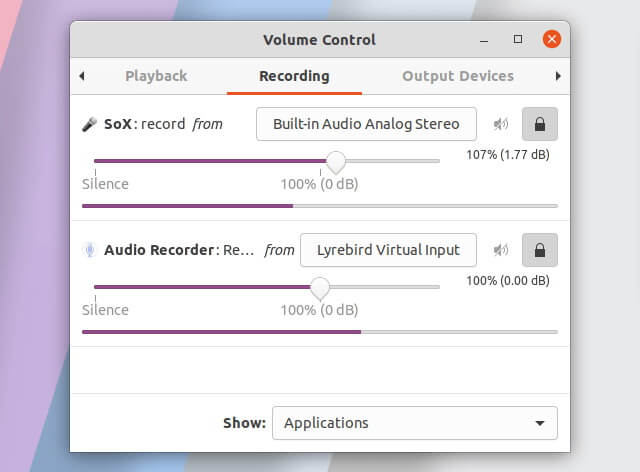Click the 100% (0.00 dB) value
The image size is (640, 472).
(508, 281)
